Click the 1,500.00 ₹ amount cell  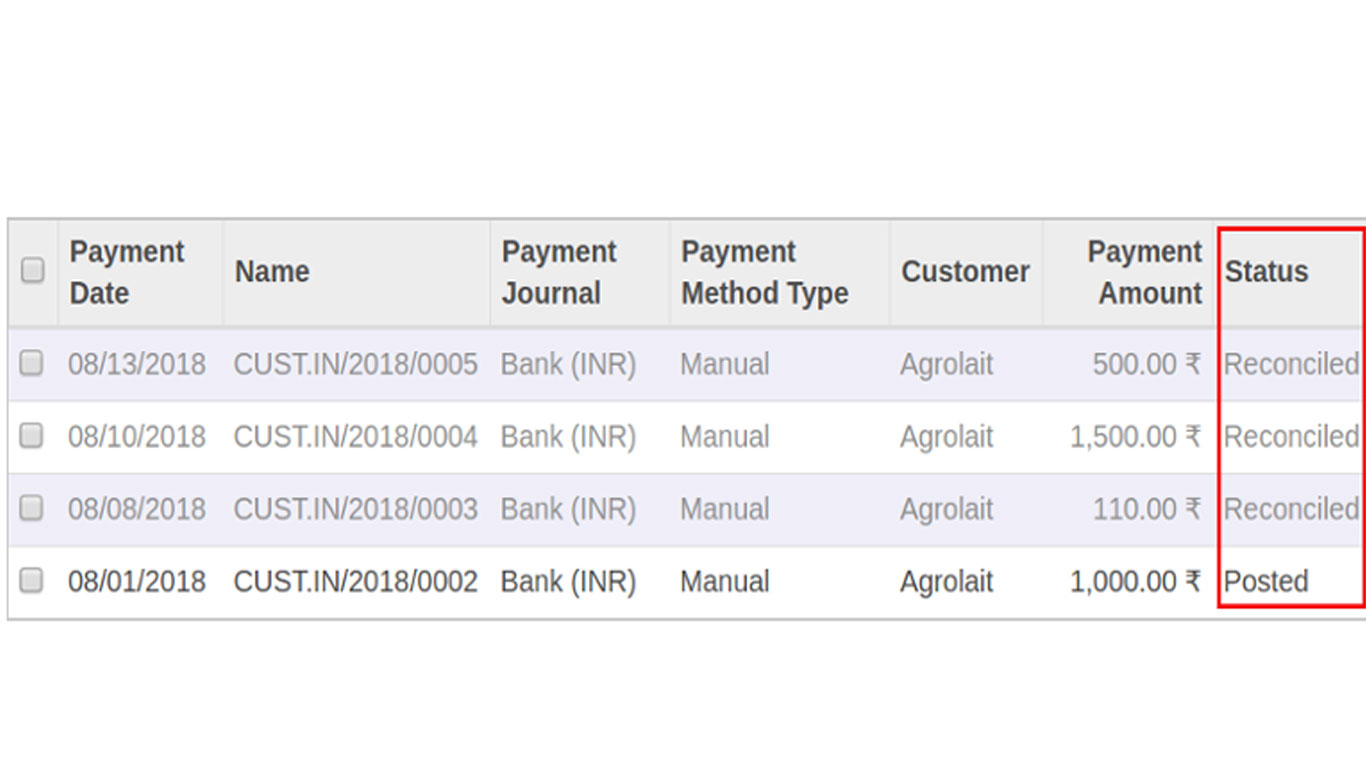(1135, 437)
